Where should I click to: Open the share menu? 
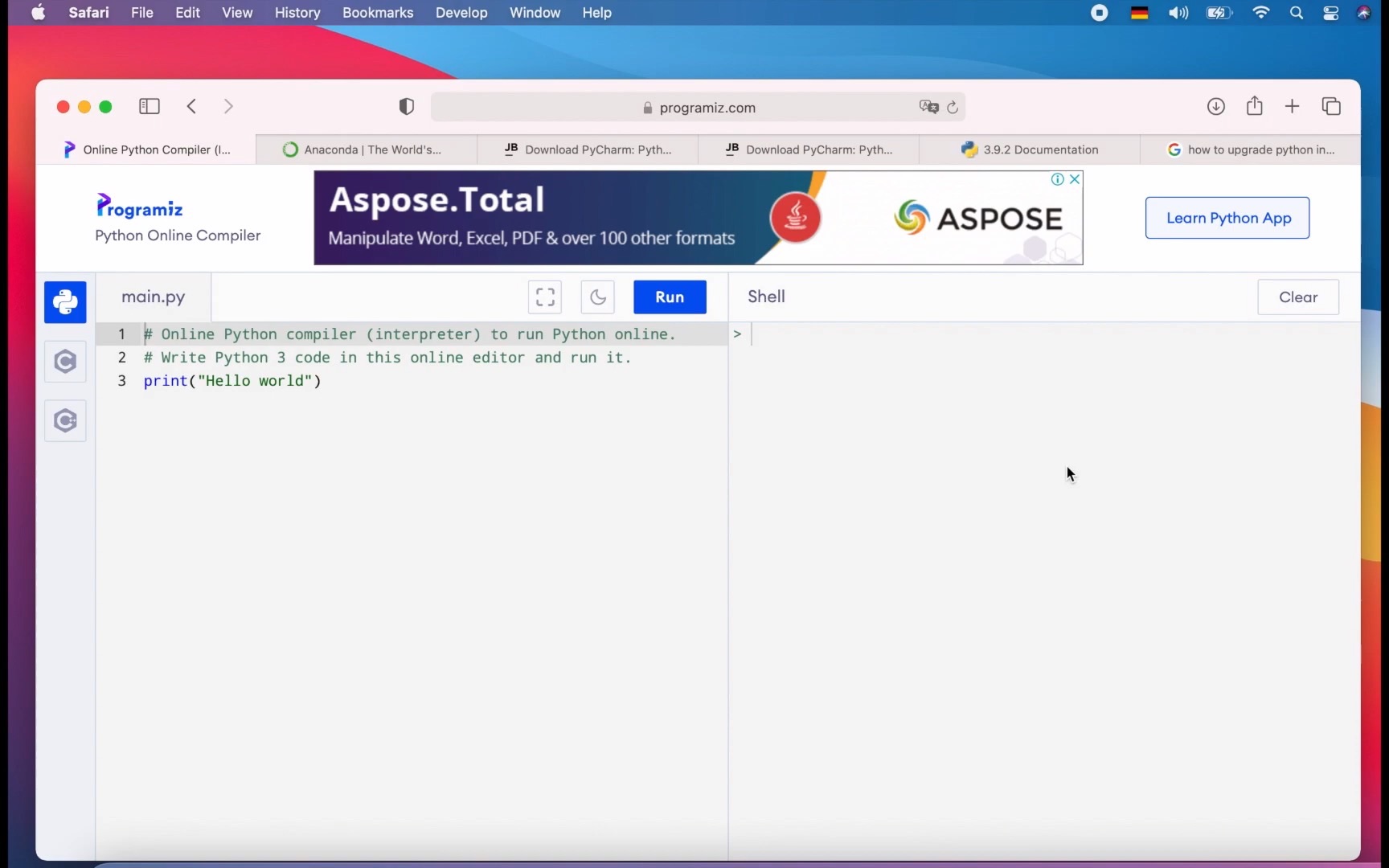pos(1255,105)
